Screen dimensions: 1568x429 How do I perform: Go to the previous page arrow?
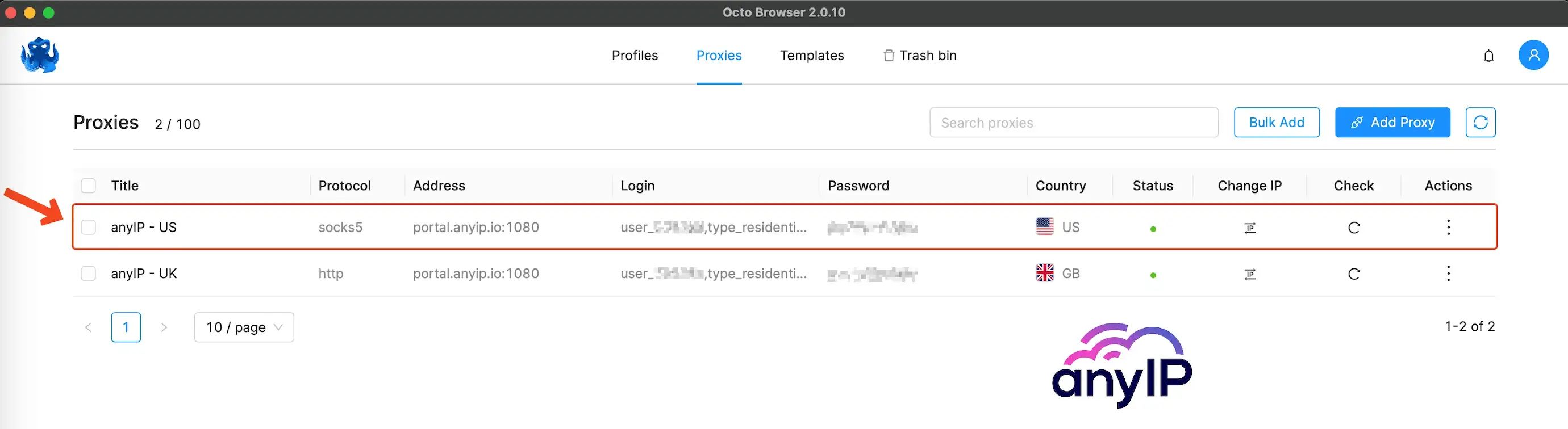88,327
